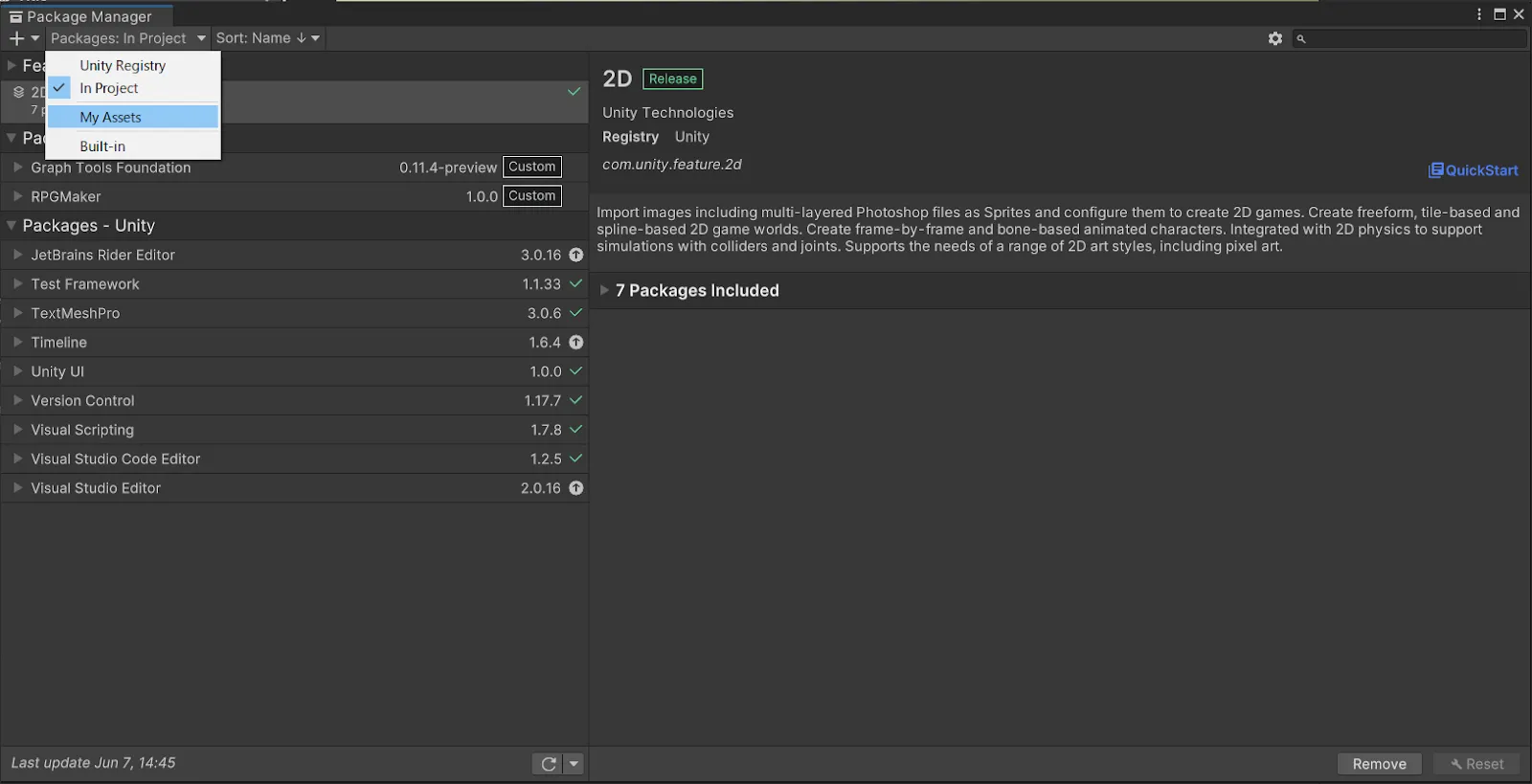The image size is (1532, 784).
Task: Select the JetBrains Rider Editor row
Action: 294,255
